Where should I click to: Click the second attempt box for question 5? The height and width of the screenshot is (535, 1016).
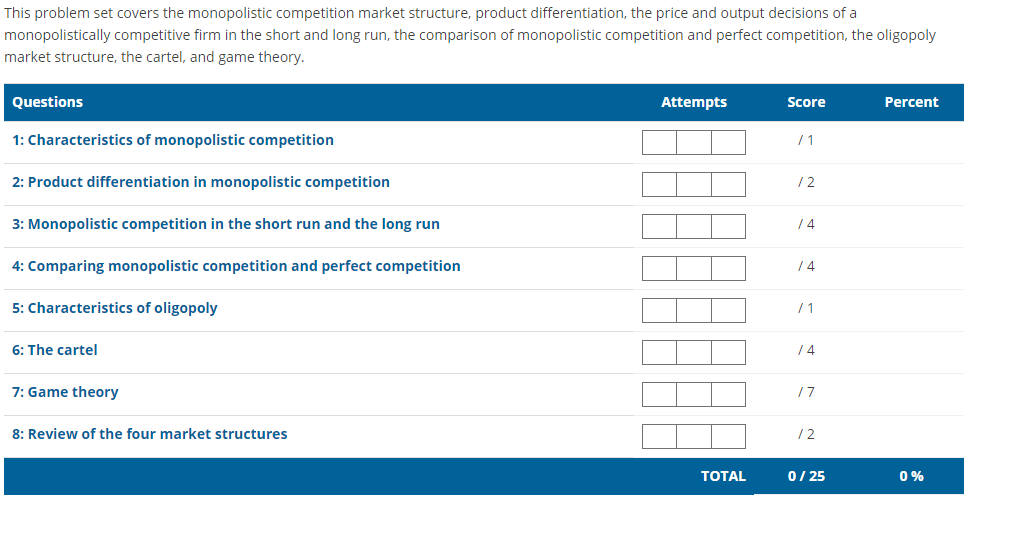coord(694,310)
